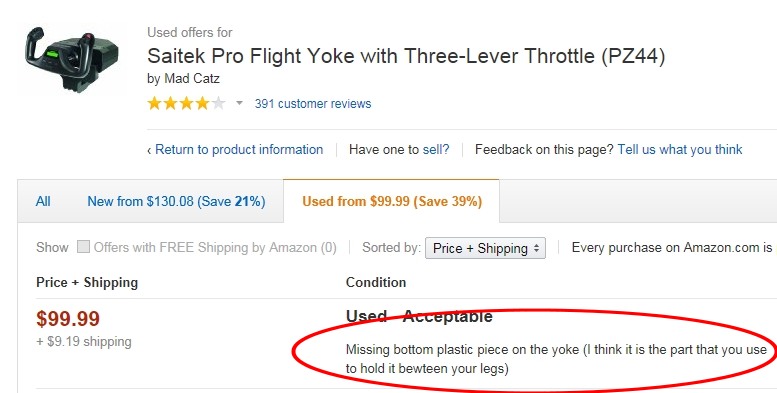Viewport: 777px width, 393px height.
Task: Open Tell us what you think link
Action: click(680, 150)
